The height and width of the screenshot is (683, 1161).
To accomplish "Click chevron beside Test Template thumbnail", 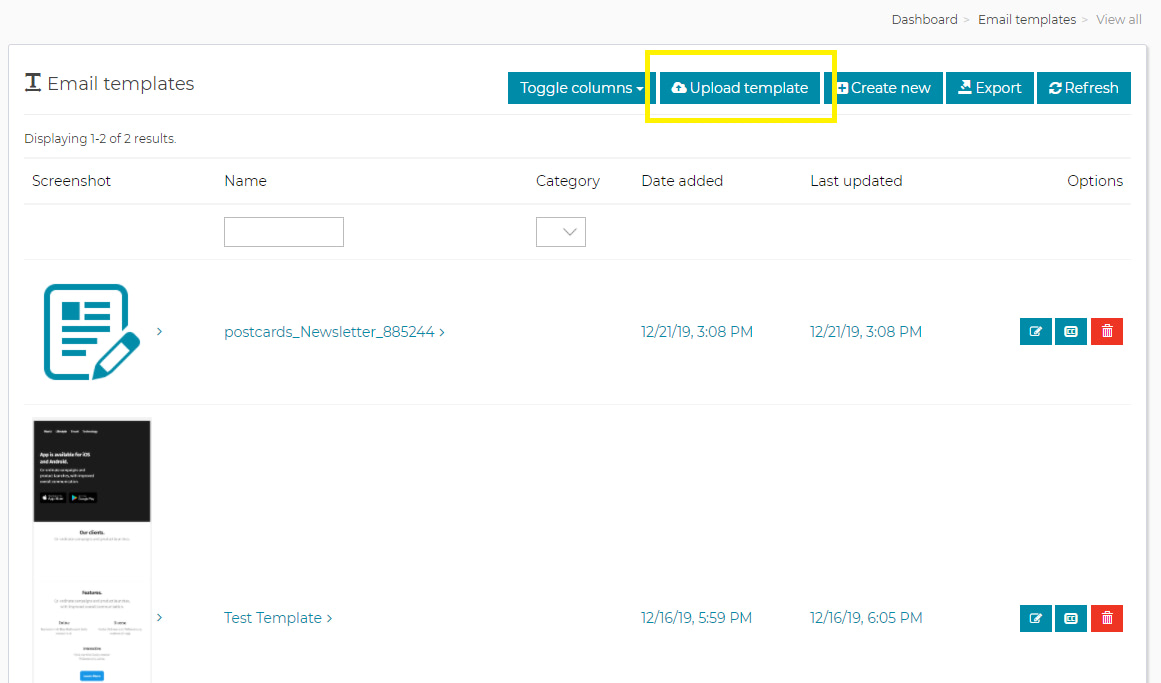I will click(159, 617).
